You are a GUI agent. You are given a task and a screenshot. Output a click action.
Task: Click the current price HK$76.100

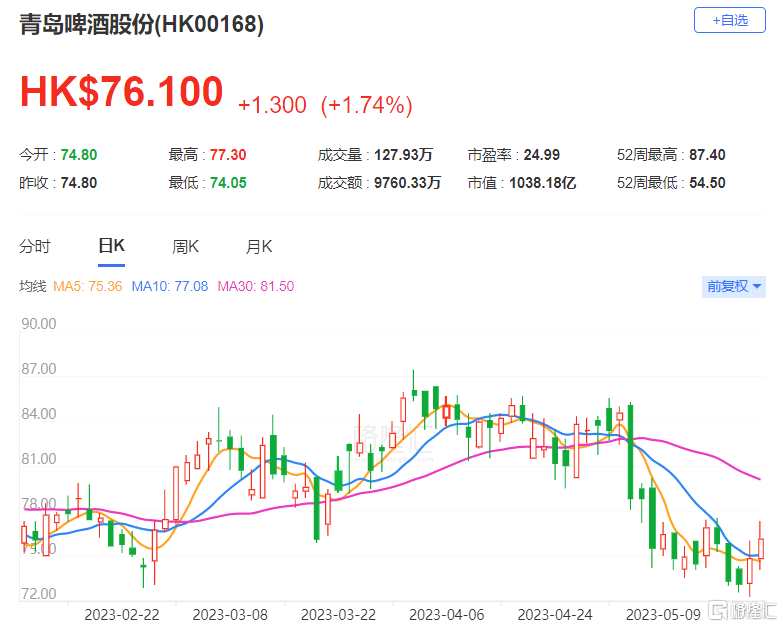click(x=121, y=92)
